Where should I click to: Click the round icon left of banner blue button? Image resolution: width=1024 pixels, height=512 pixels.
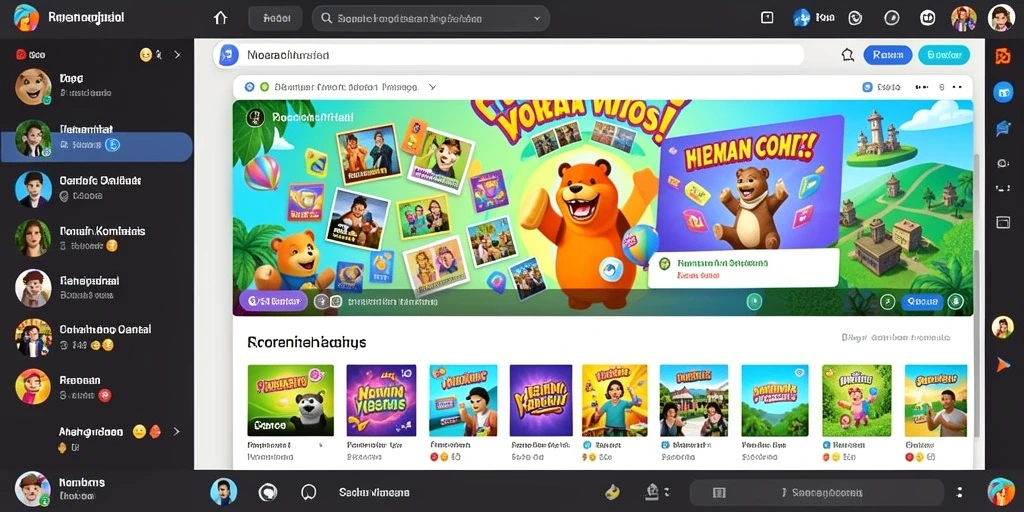click(887, 302)
